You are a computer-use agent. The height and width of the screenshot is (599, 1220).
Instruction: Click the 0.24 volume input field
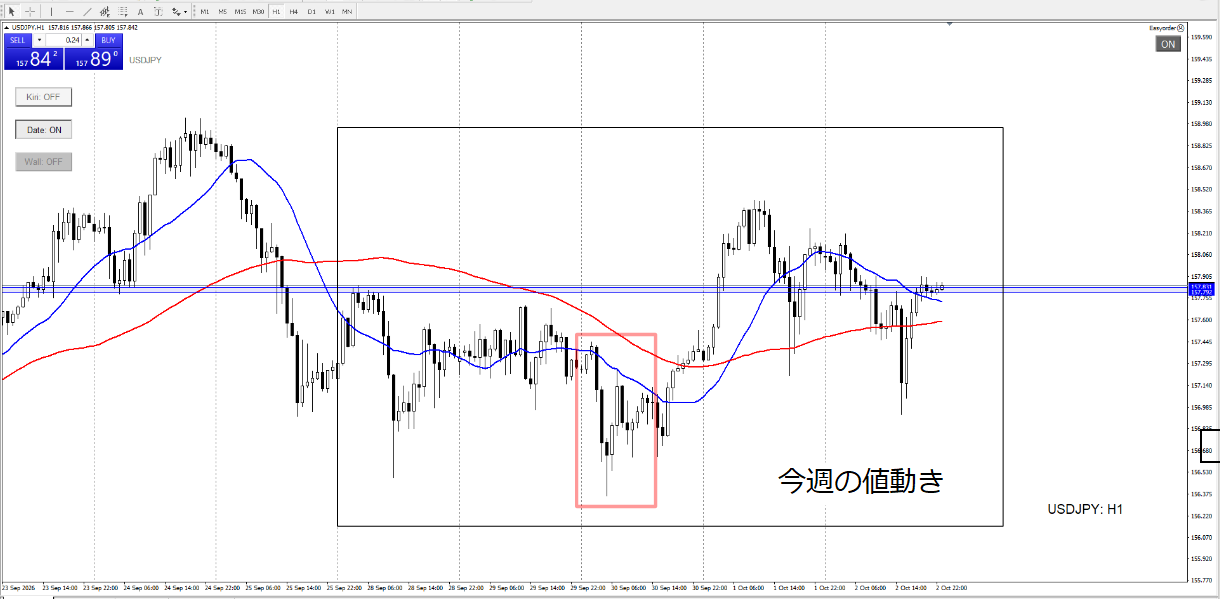tap(63, 40)
